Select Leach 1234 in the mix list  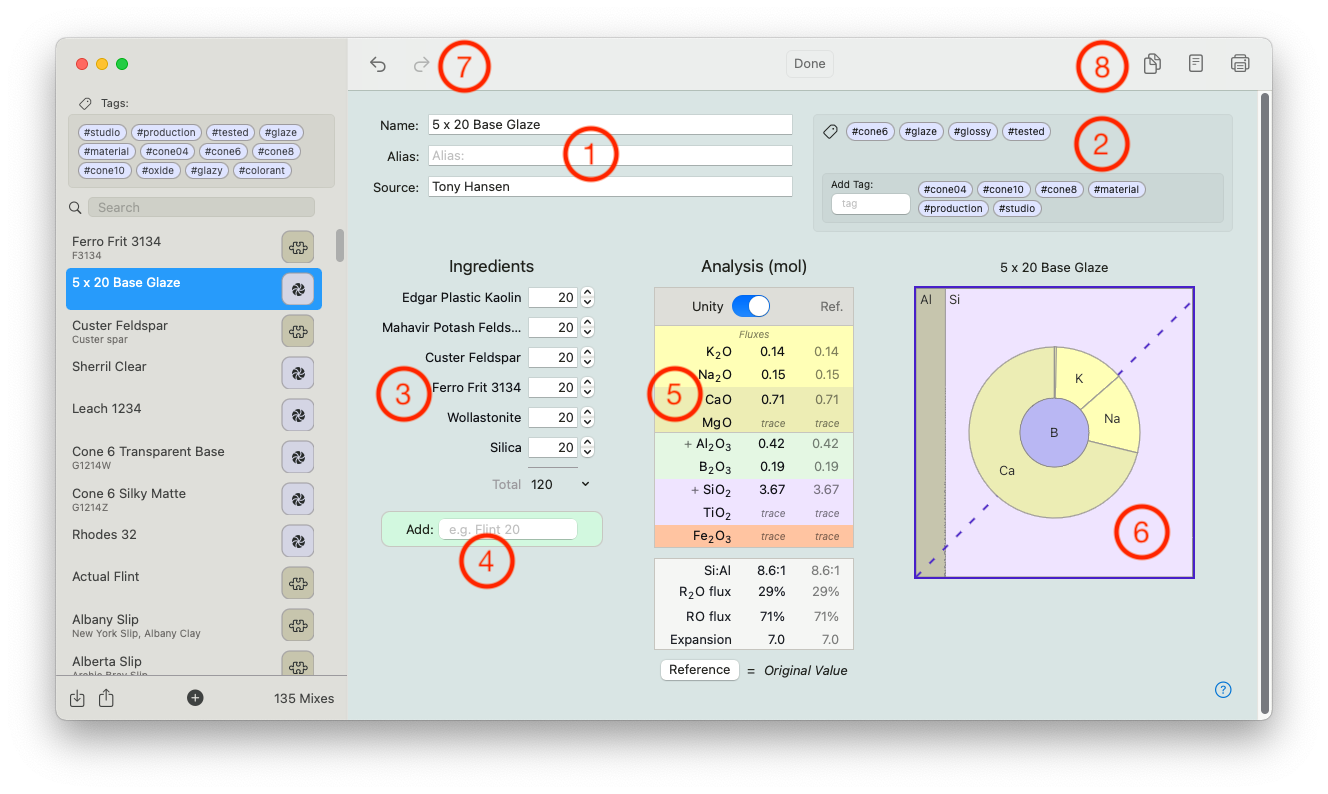pyautogui.click(x=194, y=415)
